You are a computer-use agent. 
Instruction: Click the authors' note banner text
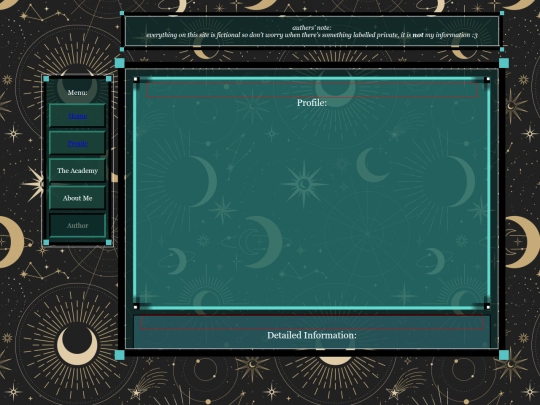pyautogui.click(x=312, y=31)
